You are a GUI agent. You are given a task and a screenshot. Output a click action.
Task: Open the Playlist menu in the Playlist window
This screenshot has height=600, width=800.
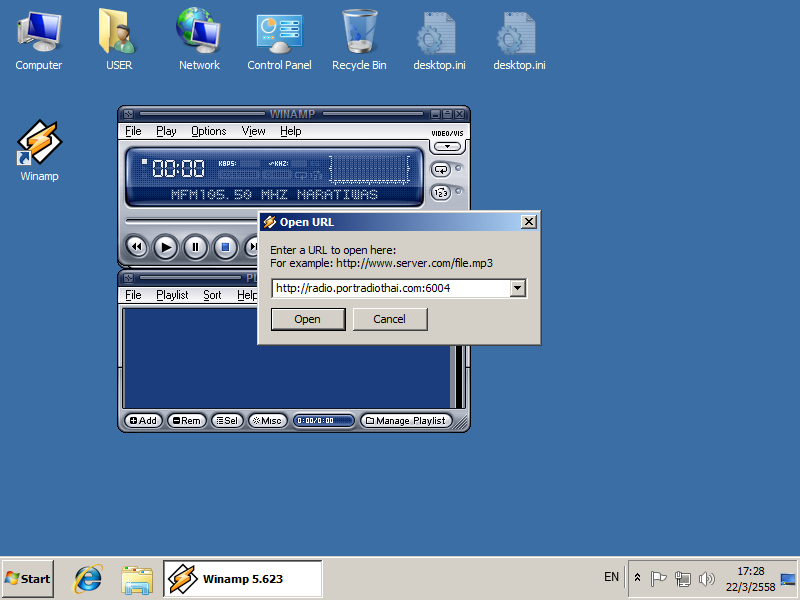click(x=172, y=295)
